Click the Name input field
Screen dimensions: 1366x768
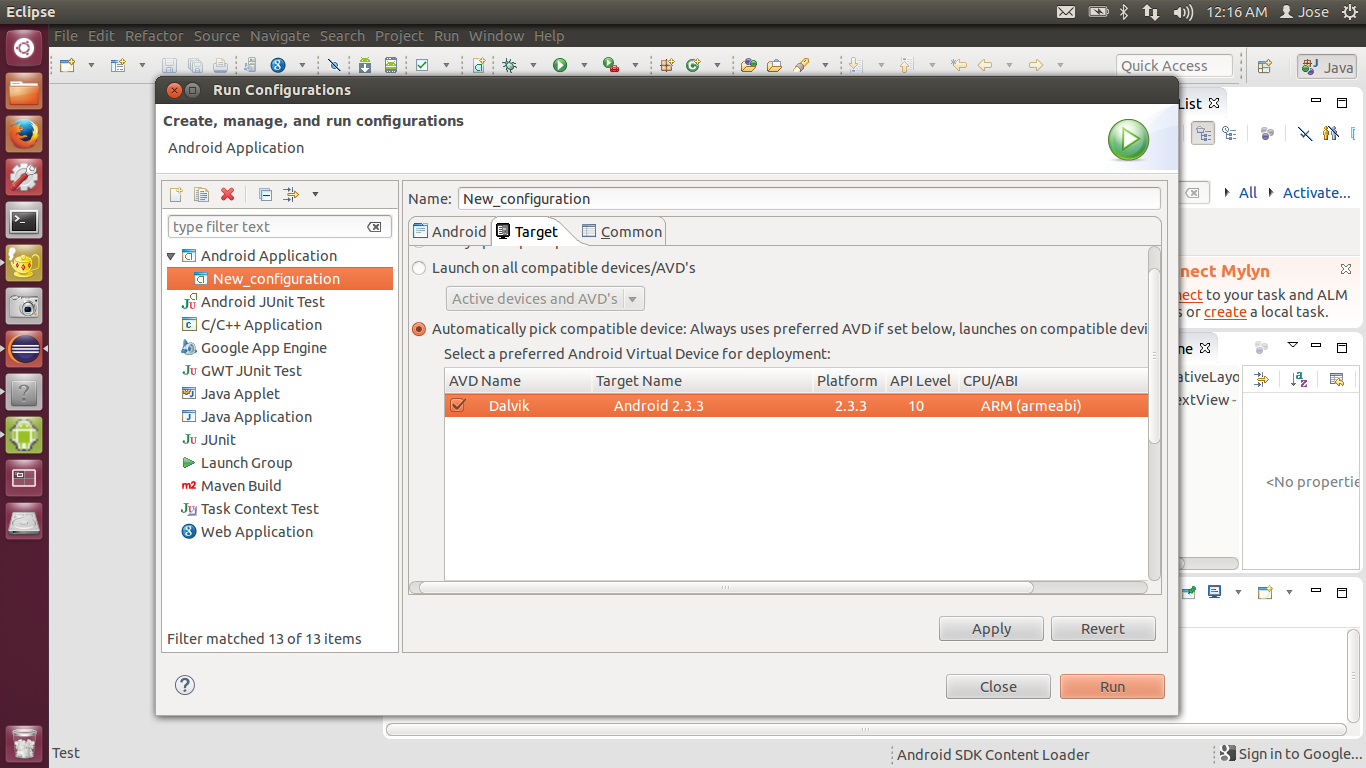point(809,199)
